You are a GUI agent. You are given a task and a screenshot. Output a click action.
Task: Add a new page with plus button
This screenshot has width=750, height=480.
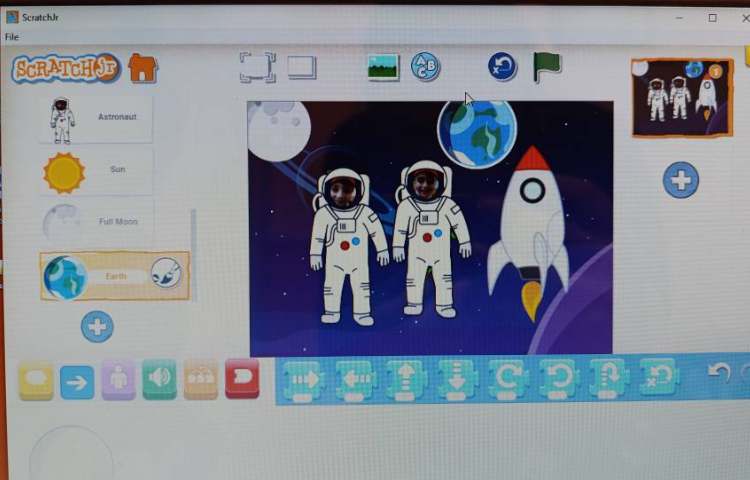click(x=681, y=181)
